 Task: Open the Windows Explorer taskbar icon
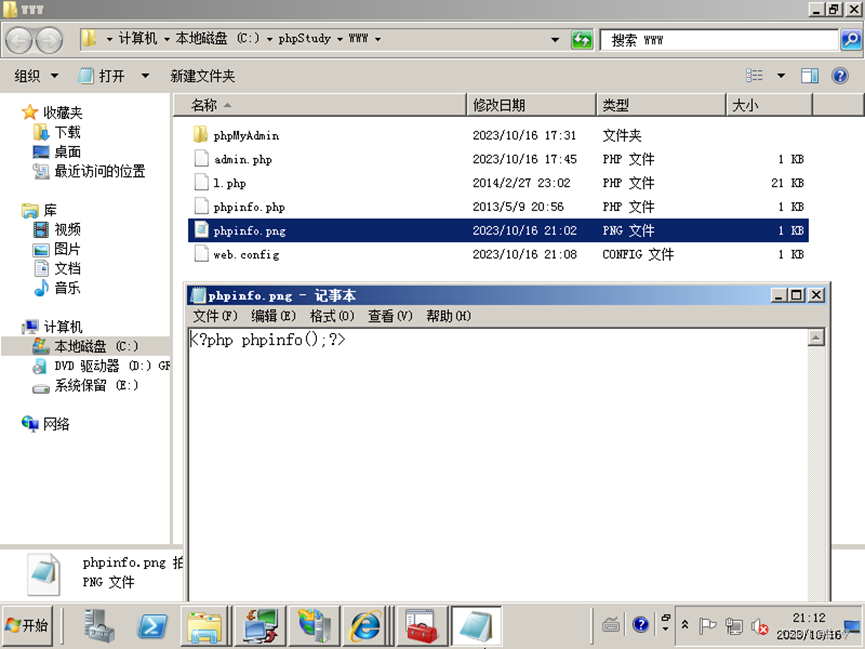205,626
